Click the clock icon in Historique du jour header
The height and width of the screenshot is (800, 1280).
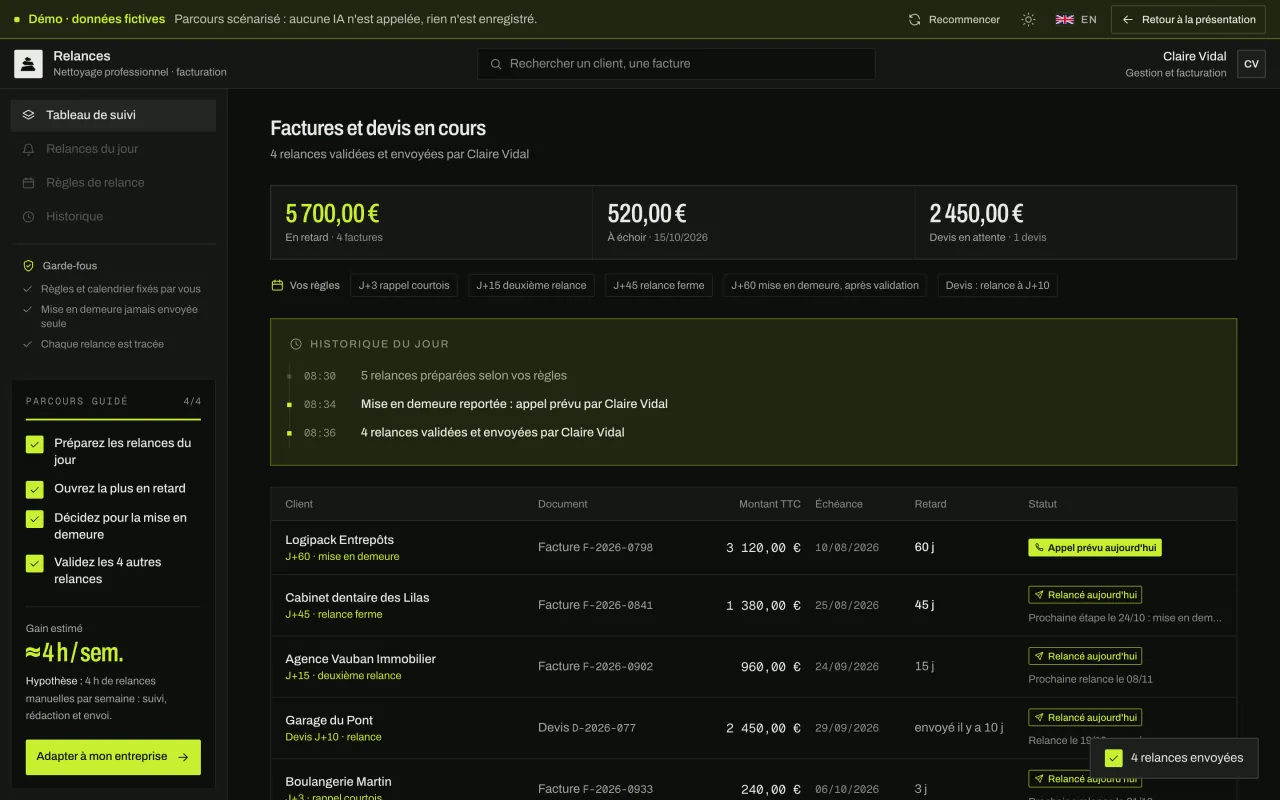pyautogui.click(x=296, y=344)
